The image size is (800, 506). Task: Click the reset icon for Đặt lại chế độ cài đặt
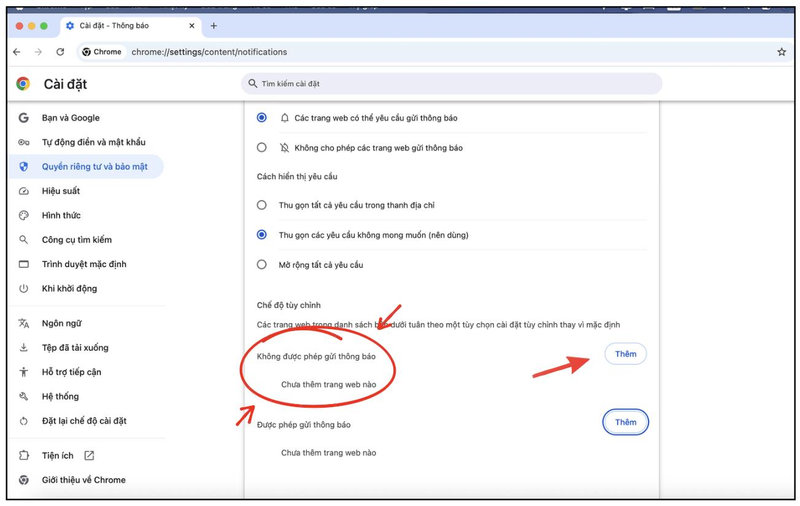(23, 421)
